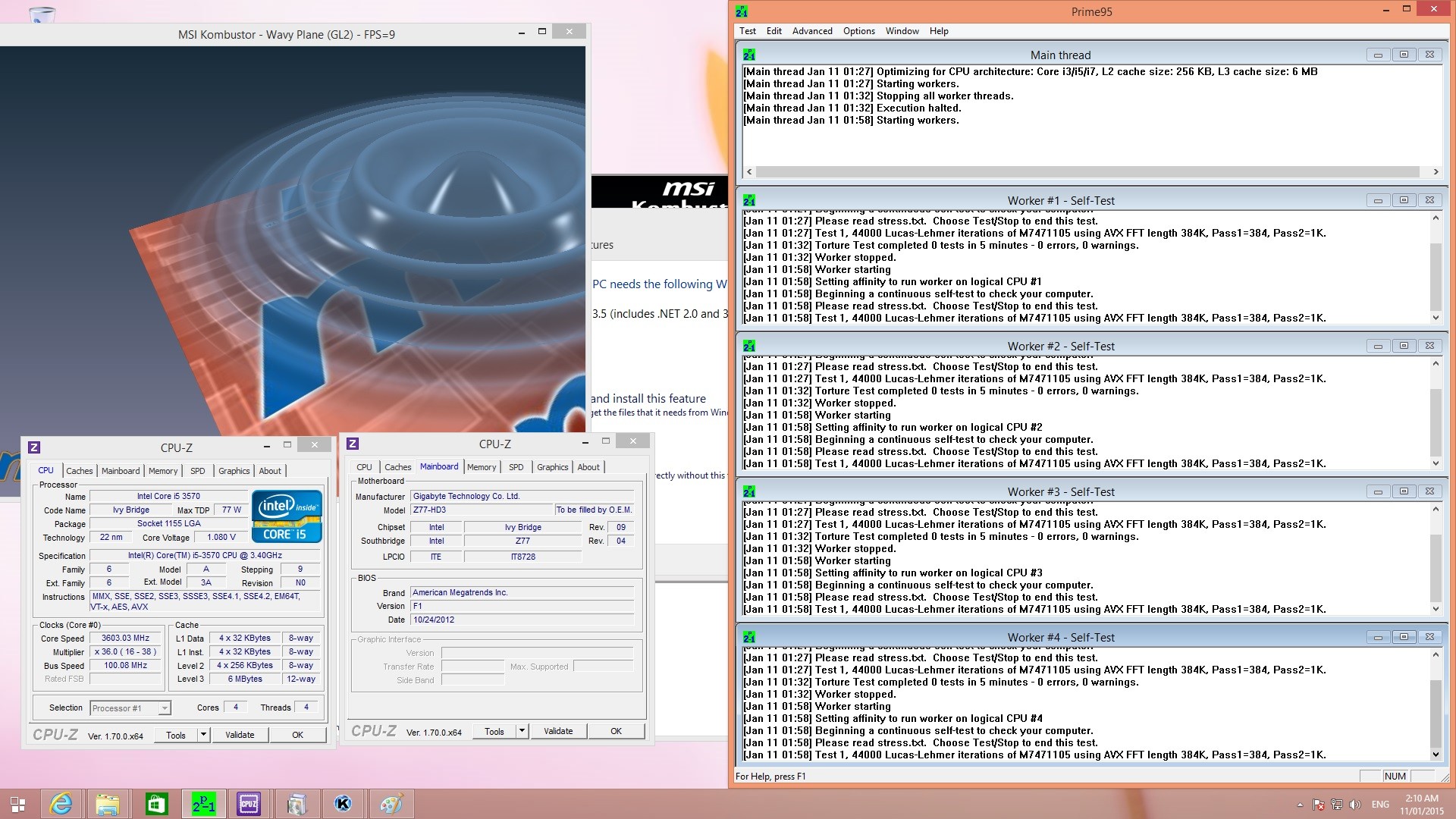
Task: Click Worker #4 vertical scrollbar thumb
Action: (1436, 713)
